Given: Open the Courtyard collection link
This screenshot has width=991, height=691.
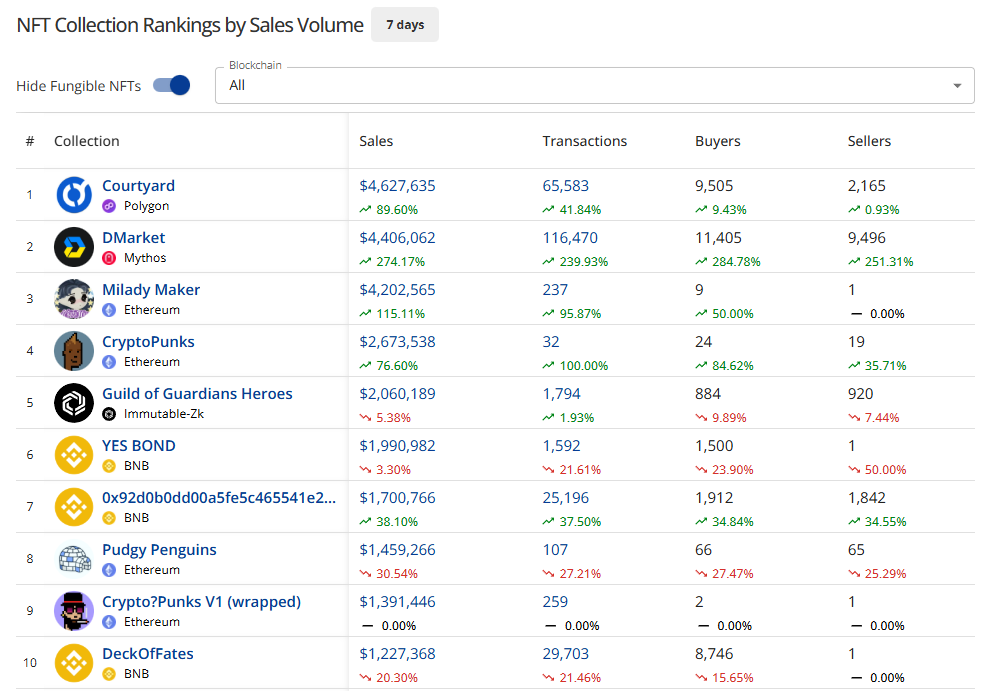Looking at the screenshot, I should (x=138, y=186).
